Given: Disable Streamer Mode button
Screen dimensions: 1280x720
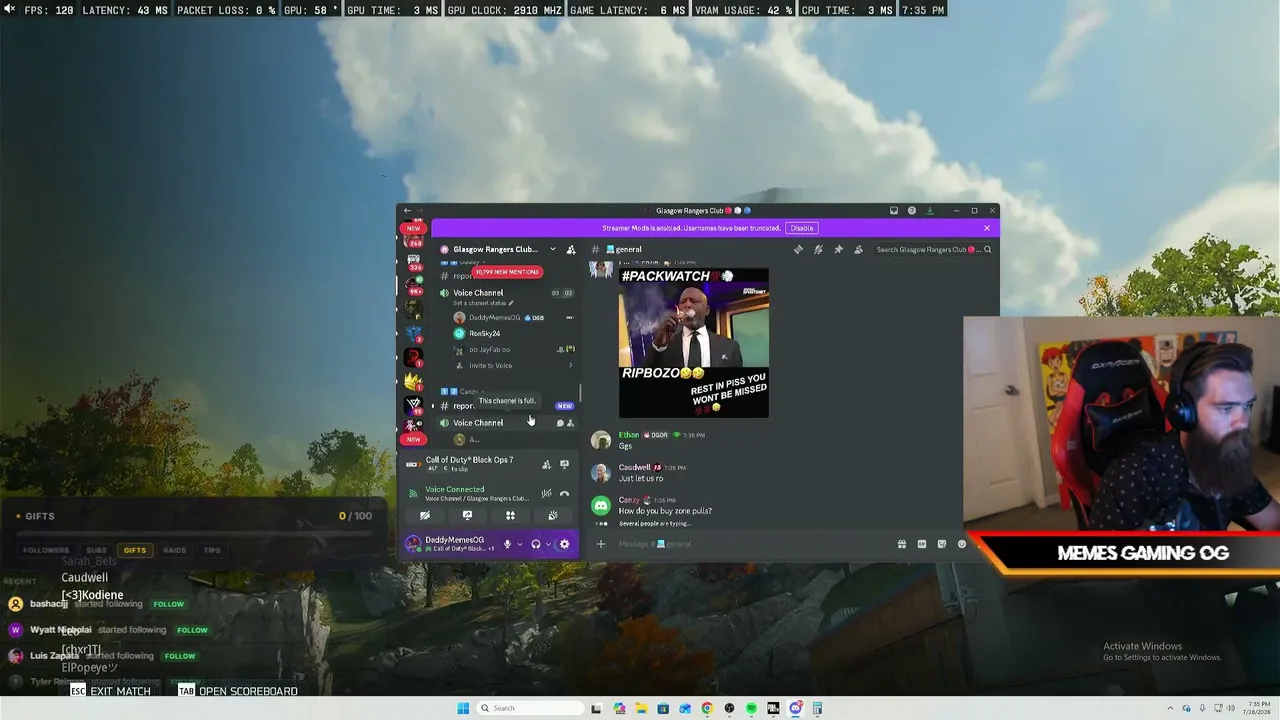Looking at the screenshot, I should pos(802,228).
